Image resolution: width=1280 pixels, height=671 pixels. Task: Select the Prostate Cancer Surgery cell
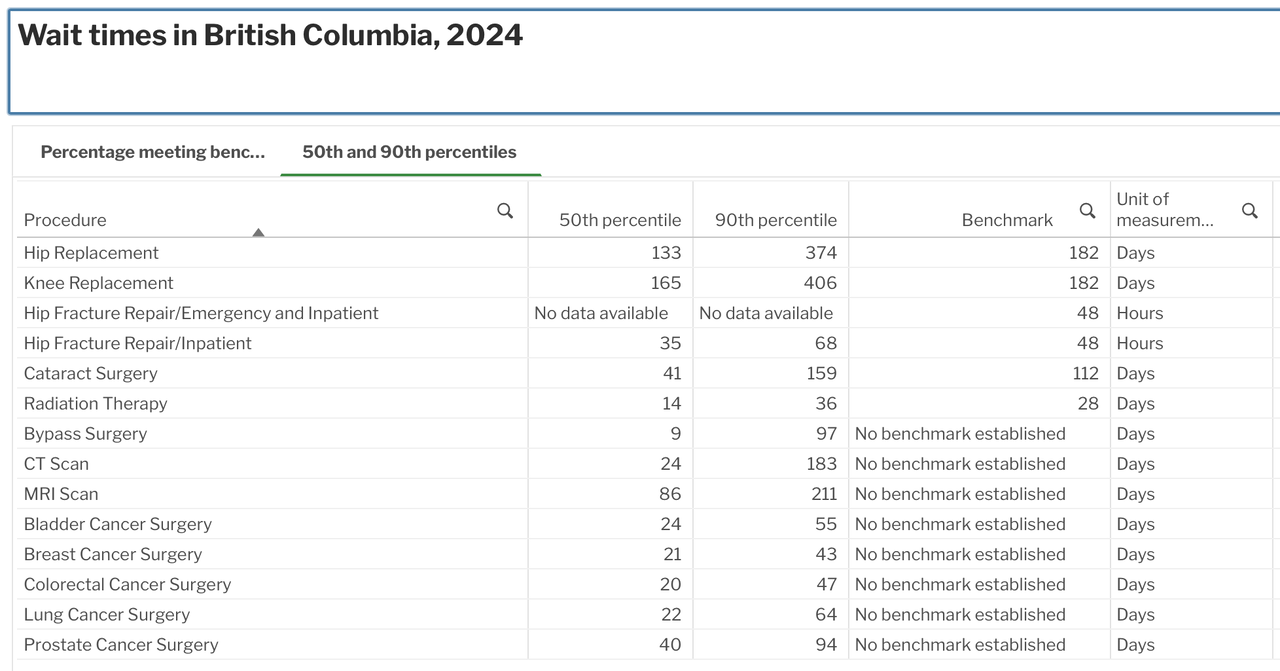[121, 645]
